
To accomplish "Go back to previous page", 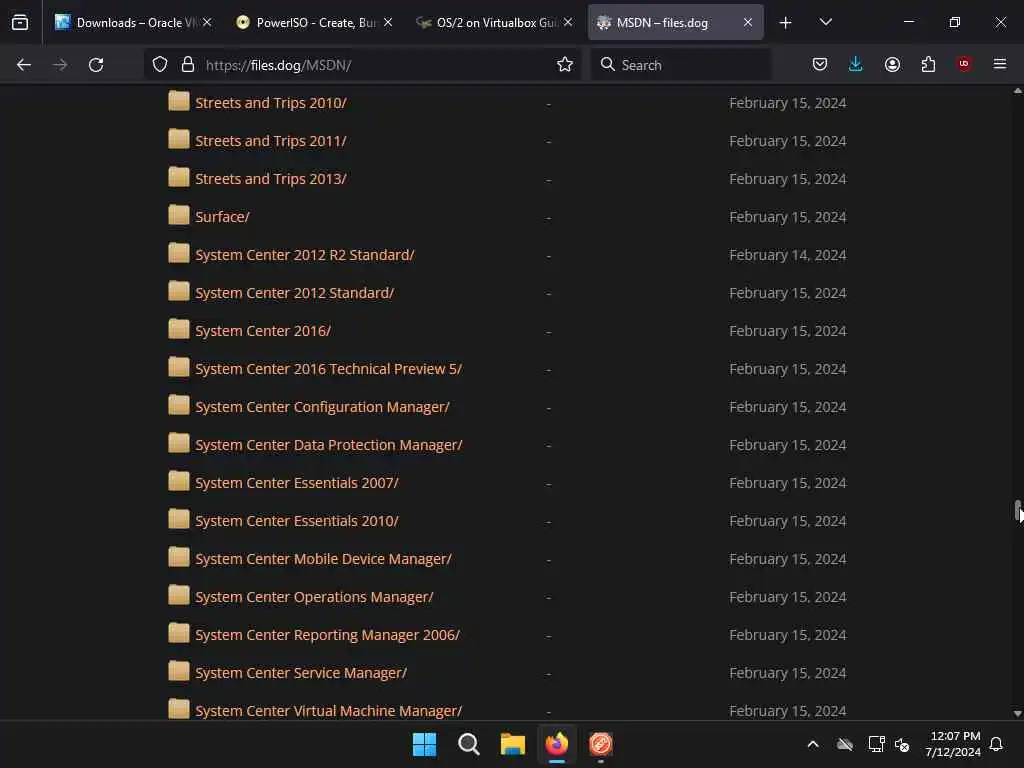I will click(24, 65).
